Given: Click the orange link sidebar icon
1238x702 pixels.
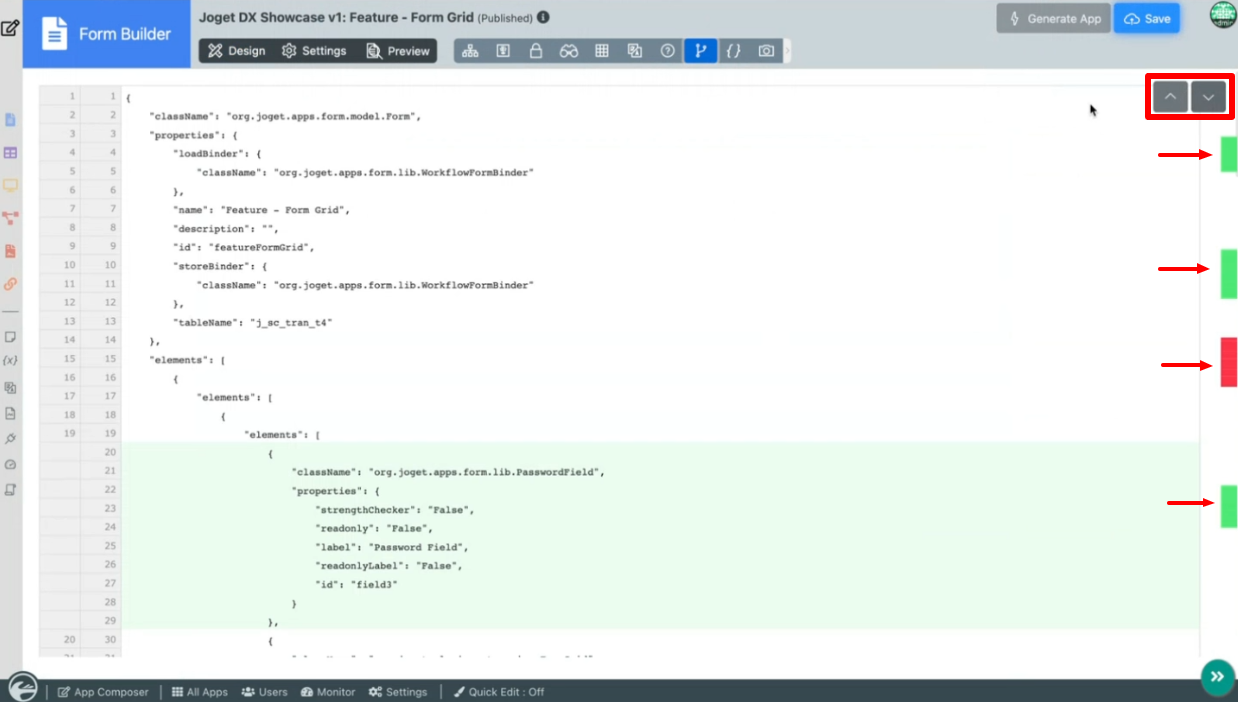Looking at the screenshot, I should (x=11, y=284).
